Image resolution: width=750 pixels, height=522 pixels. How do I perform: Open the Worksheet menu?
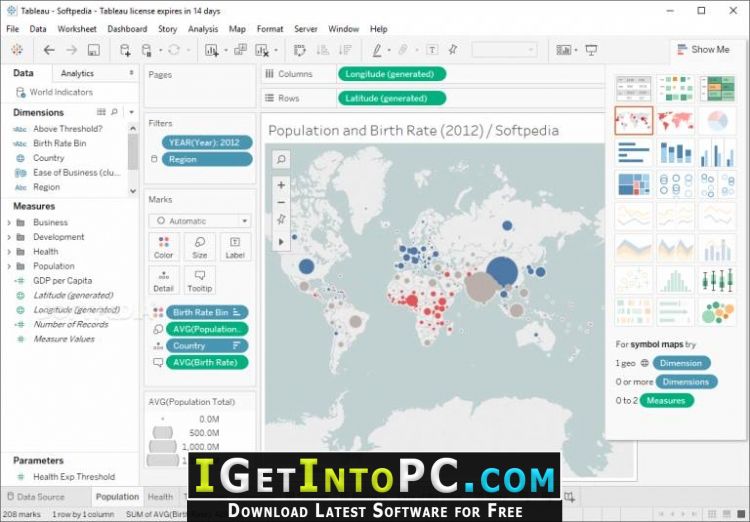point(77,29)
